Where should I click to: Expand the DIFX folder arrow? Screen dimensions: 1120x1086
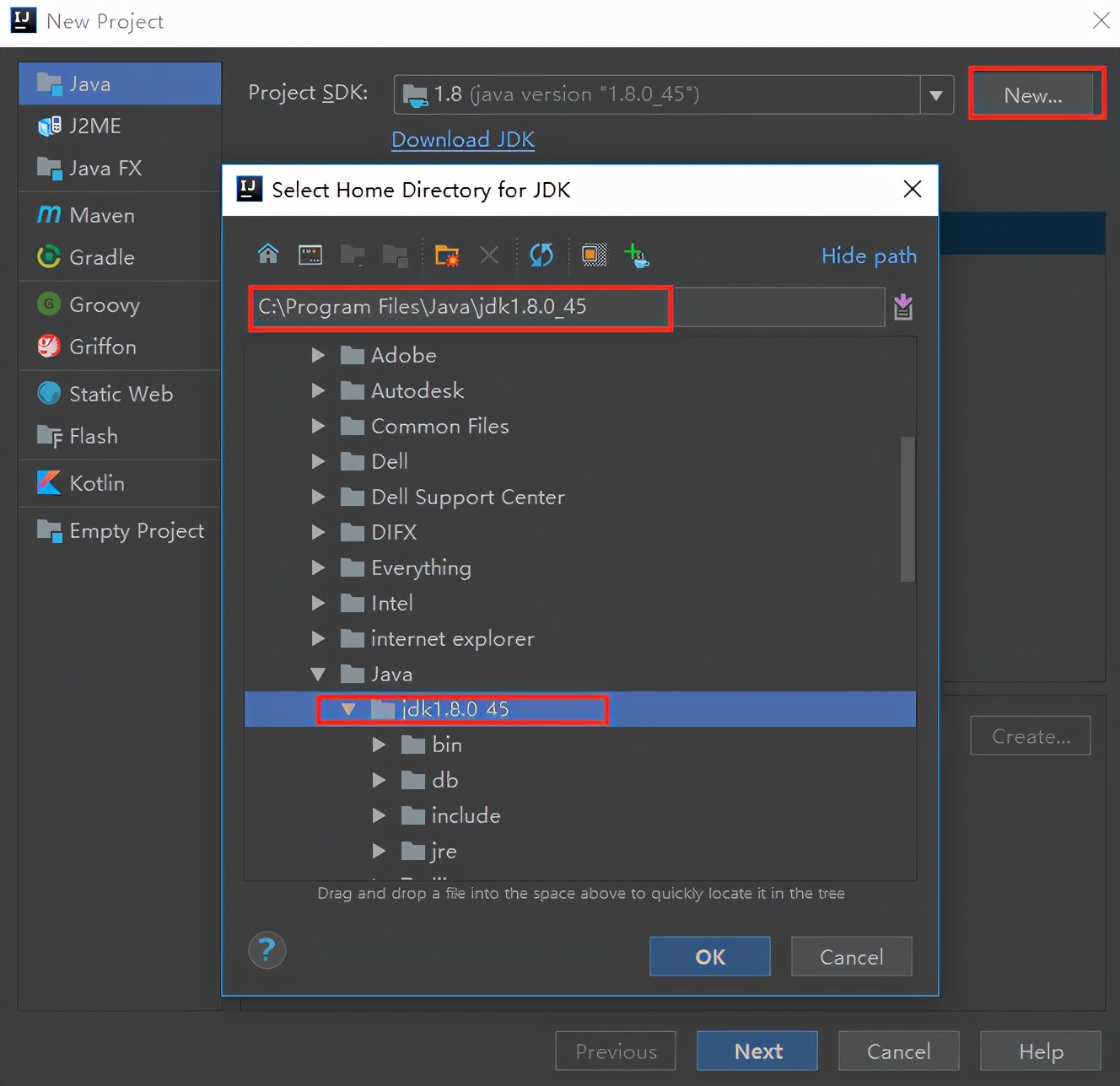318,532
